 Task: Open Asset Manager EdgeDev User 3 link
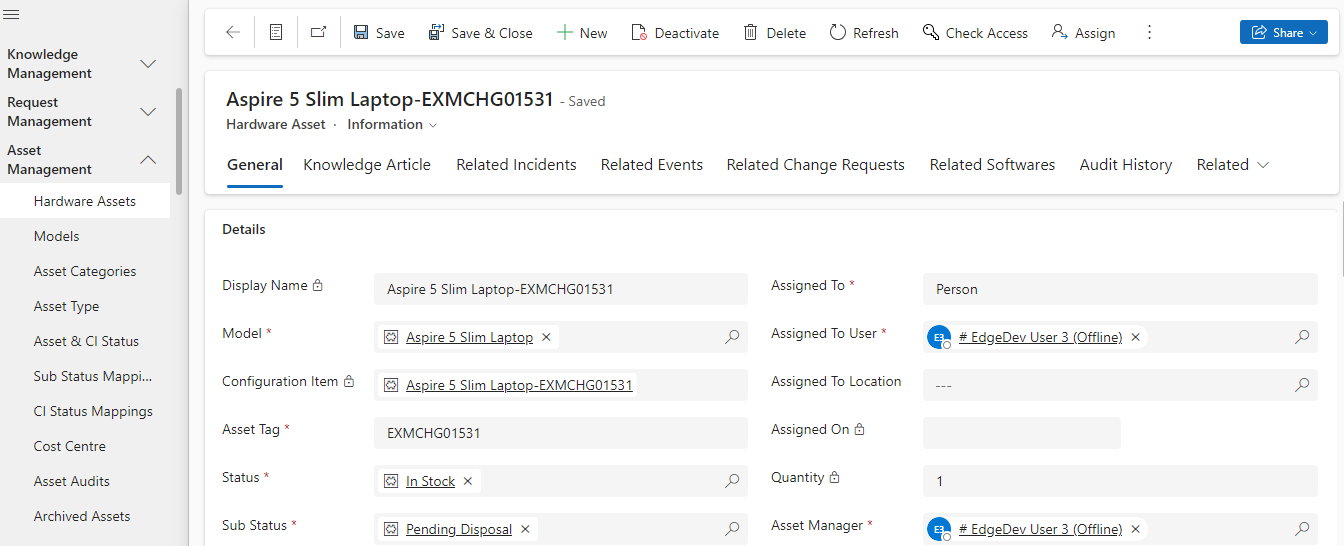pos(1040,529)
